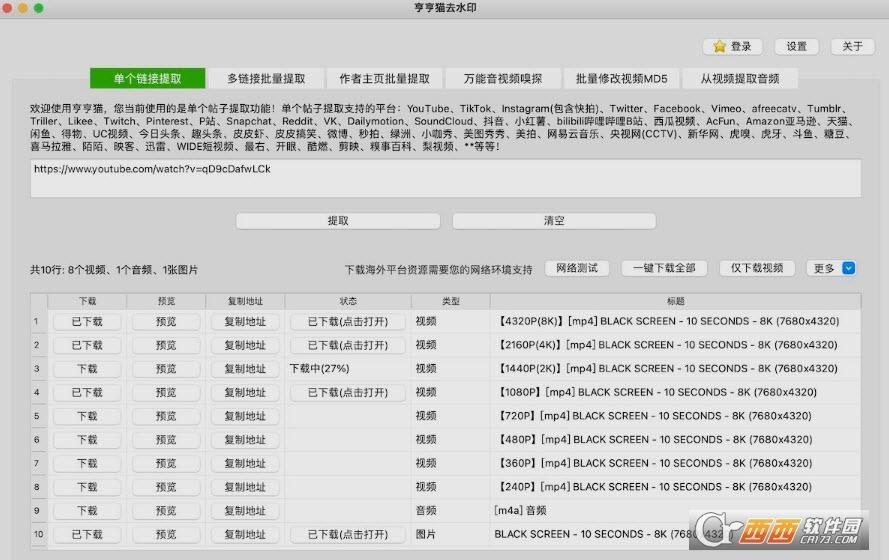Viewport: 889px width, 560px height.
Task: Switch to 多链接批量提取 tab
Action: 266,78
